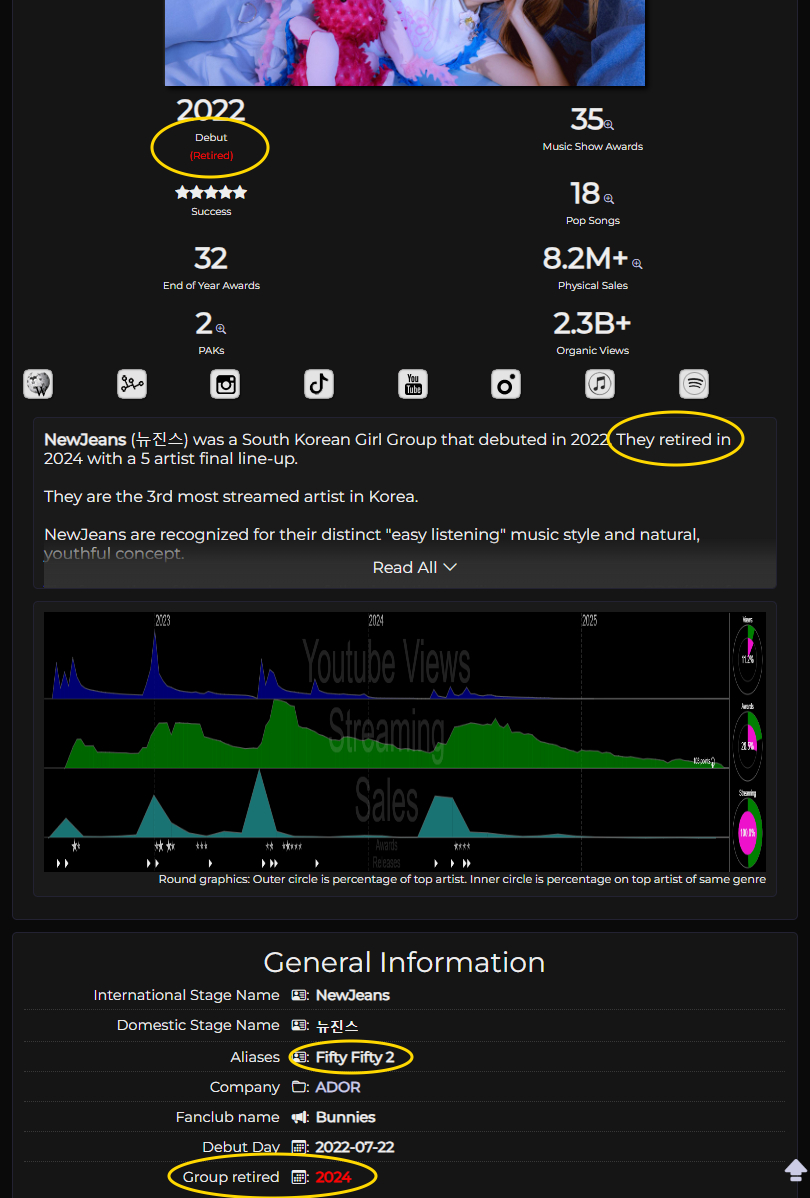Click the magnifier beside 2 PAKs
The image size is (810, 1198).
[x=221, y=329]
